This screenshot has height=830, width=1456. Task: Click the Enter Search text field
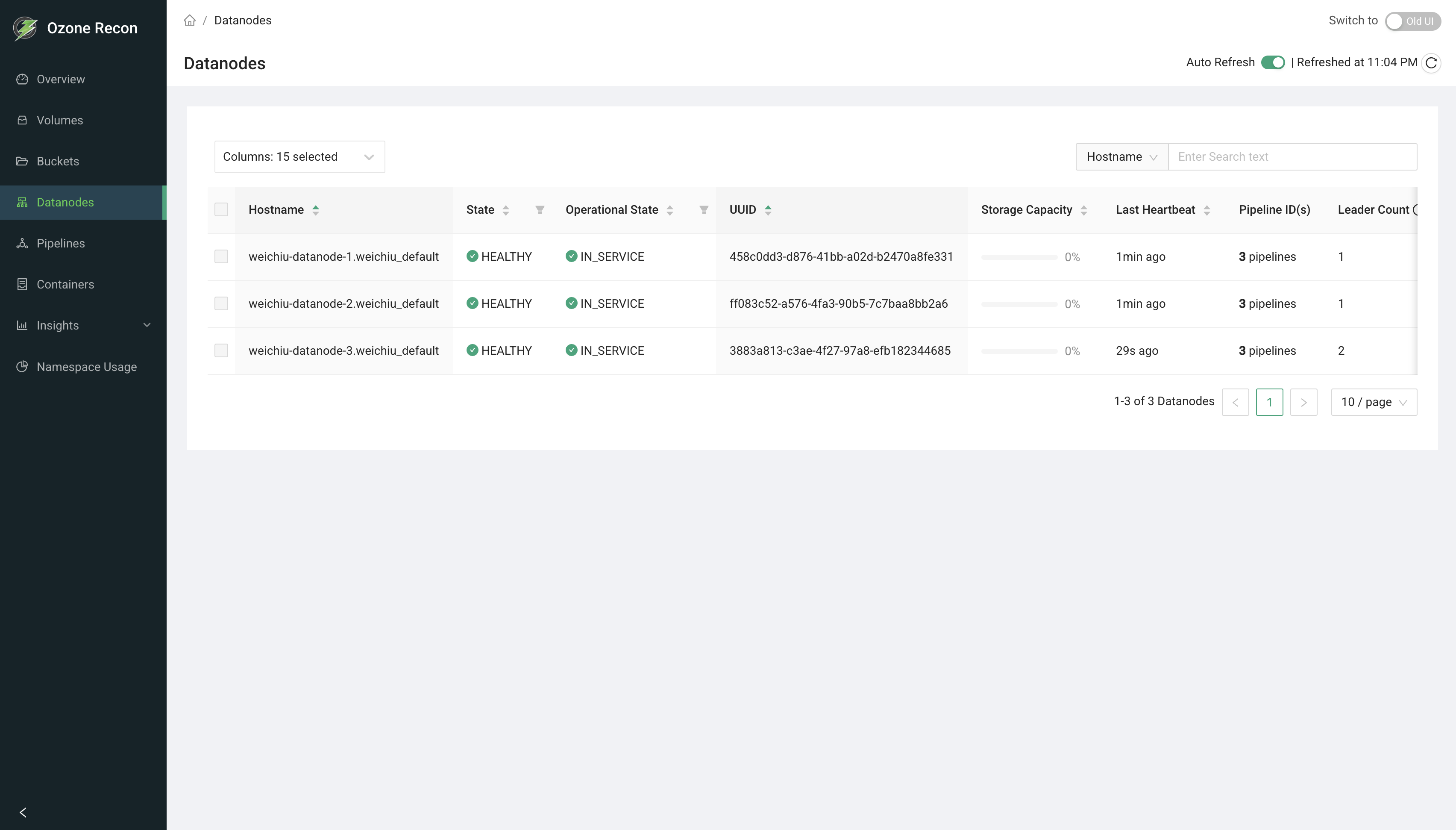click(1292, 156)
